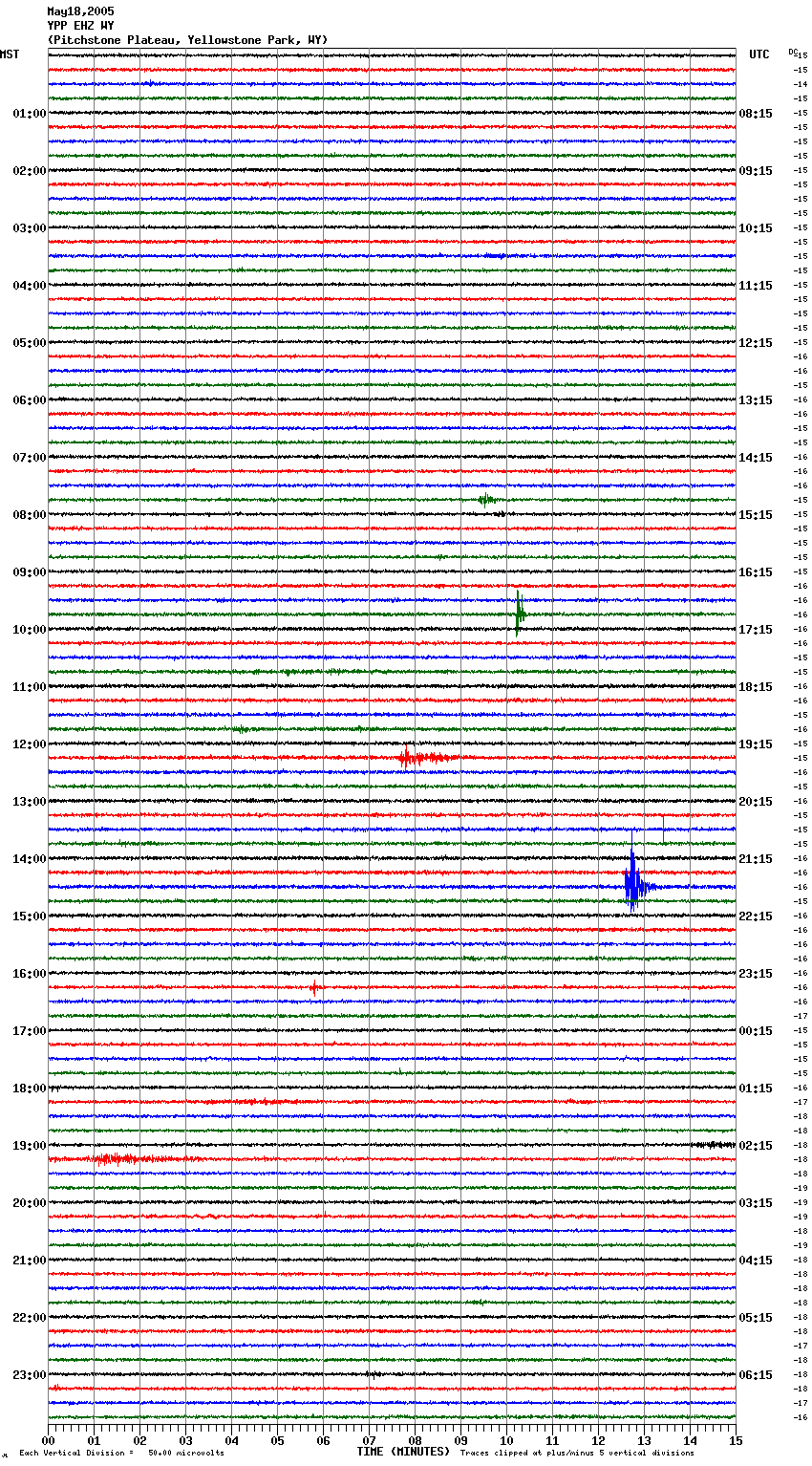The height and width of the screenshot is (1466, 812).
Task: Click the green seismic spike near 09:45
Action: 520,614
